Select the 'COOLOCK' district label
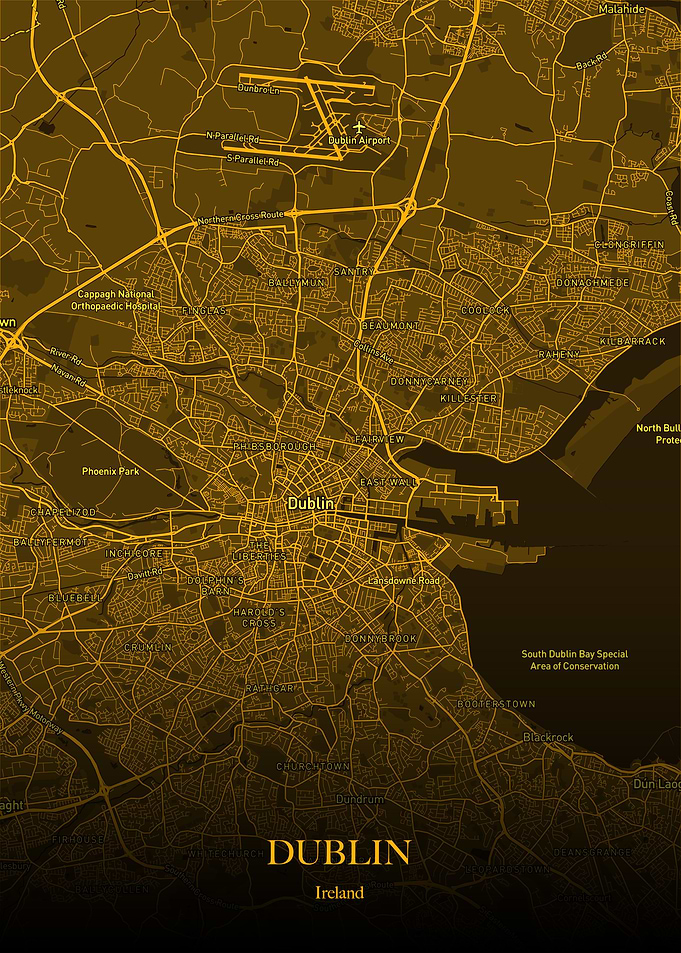 [x=485, y=310]
